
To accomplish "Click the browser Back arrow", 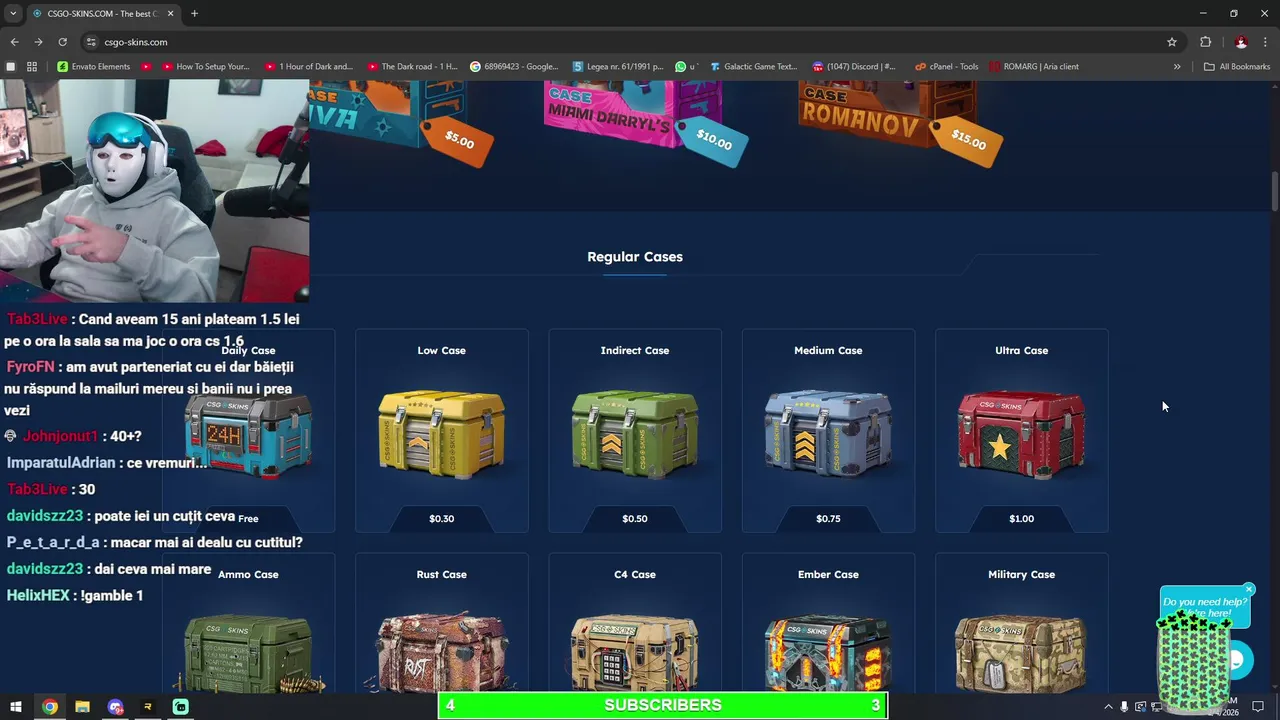I will 14,42.
